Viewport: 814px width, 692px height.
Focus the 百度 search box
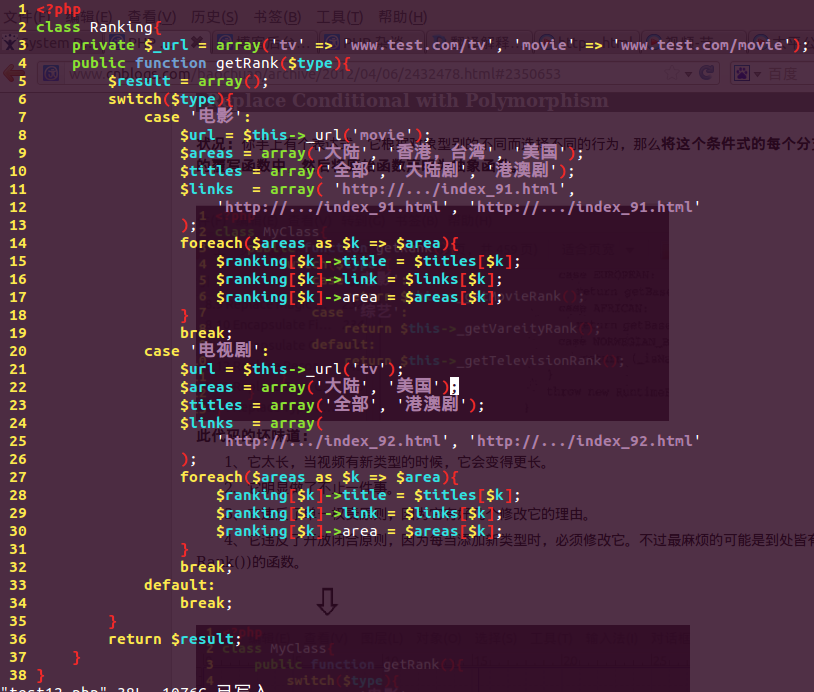[785, 73]
